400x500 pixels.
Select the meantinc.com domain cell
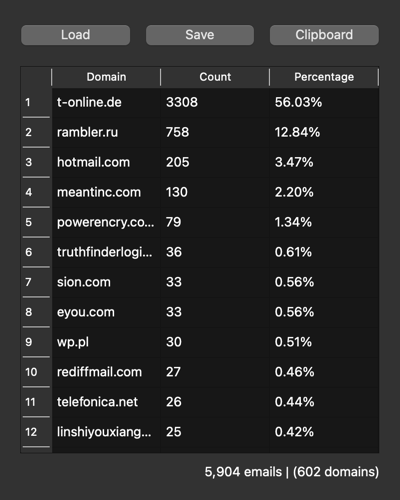(x=106, y=192)
